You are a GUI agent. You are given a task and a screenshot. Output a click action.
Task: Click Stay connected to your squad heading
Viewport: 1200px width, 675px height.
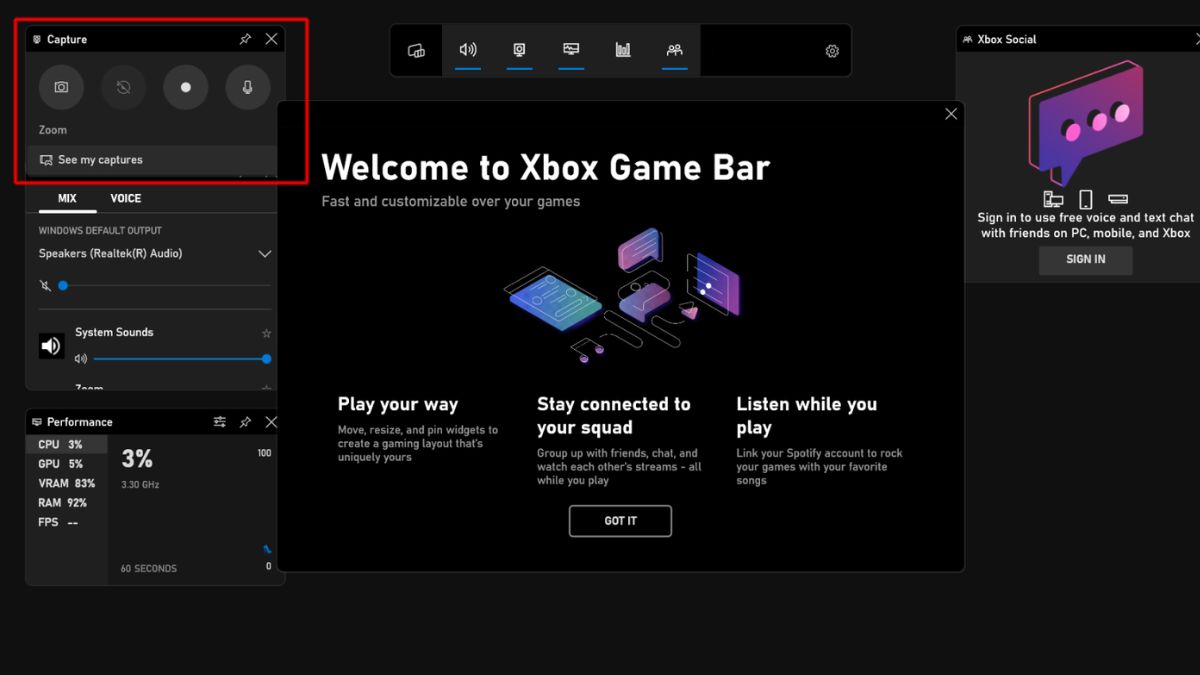(614, 416)
